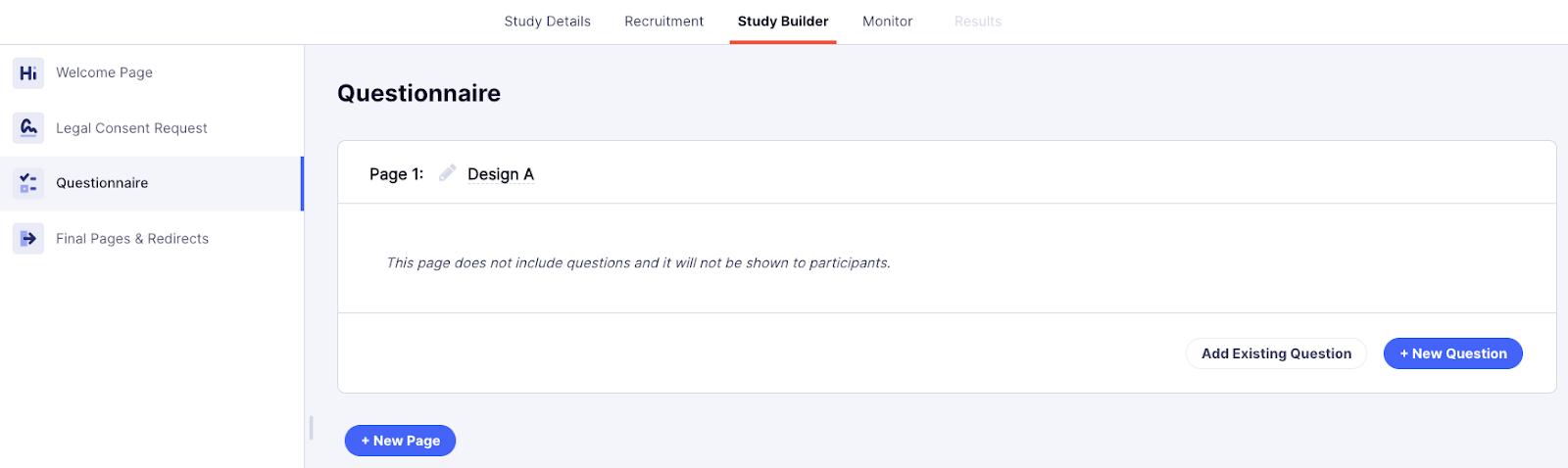The height and width of the screenshot is (468, 1568).
Task: Click the Legal Consent signature icon
Action: pyautogui.click(x=28, y=127)
